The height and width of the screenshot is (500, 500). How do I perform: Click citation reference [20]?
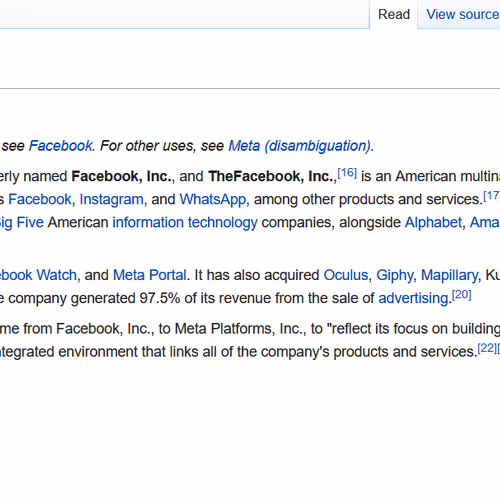click(461, 295)
